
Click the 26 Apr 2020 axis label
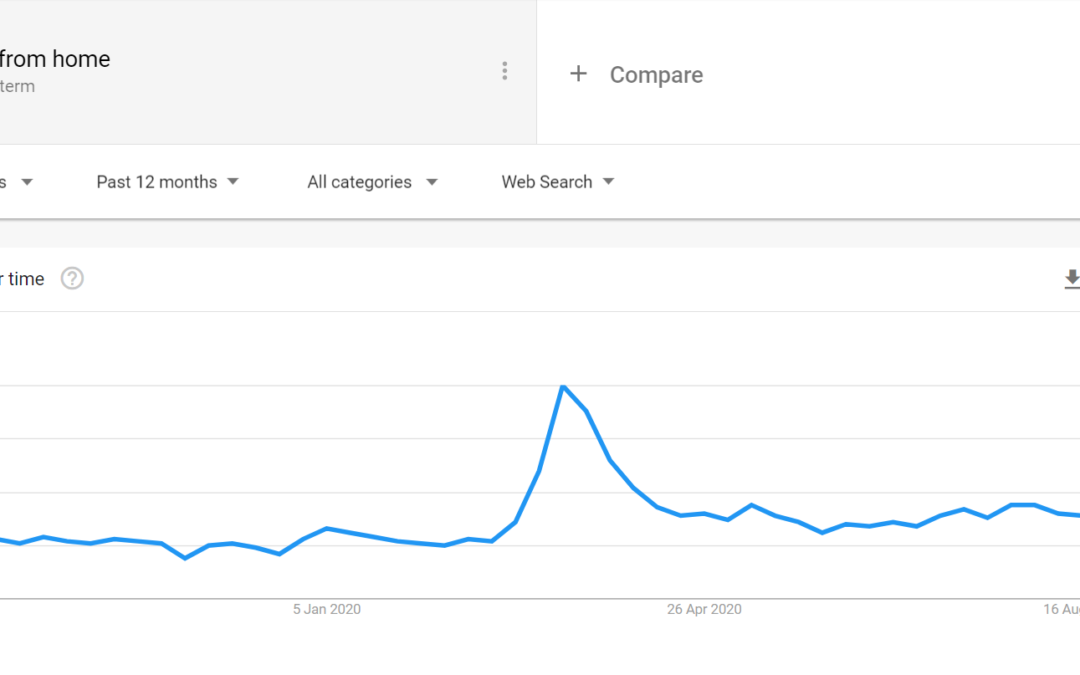pyautogui.click(x=703, y=609)
